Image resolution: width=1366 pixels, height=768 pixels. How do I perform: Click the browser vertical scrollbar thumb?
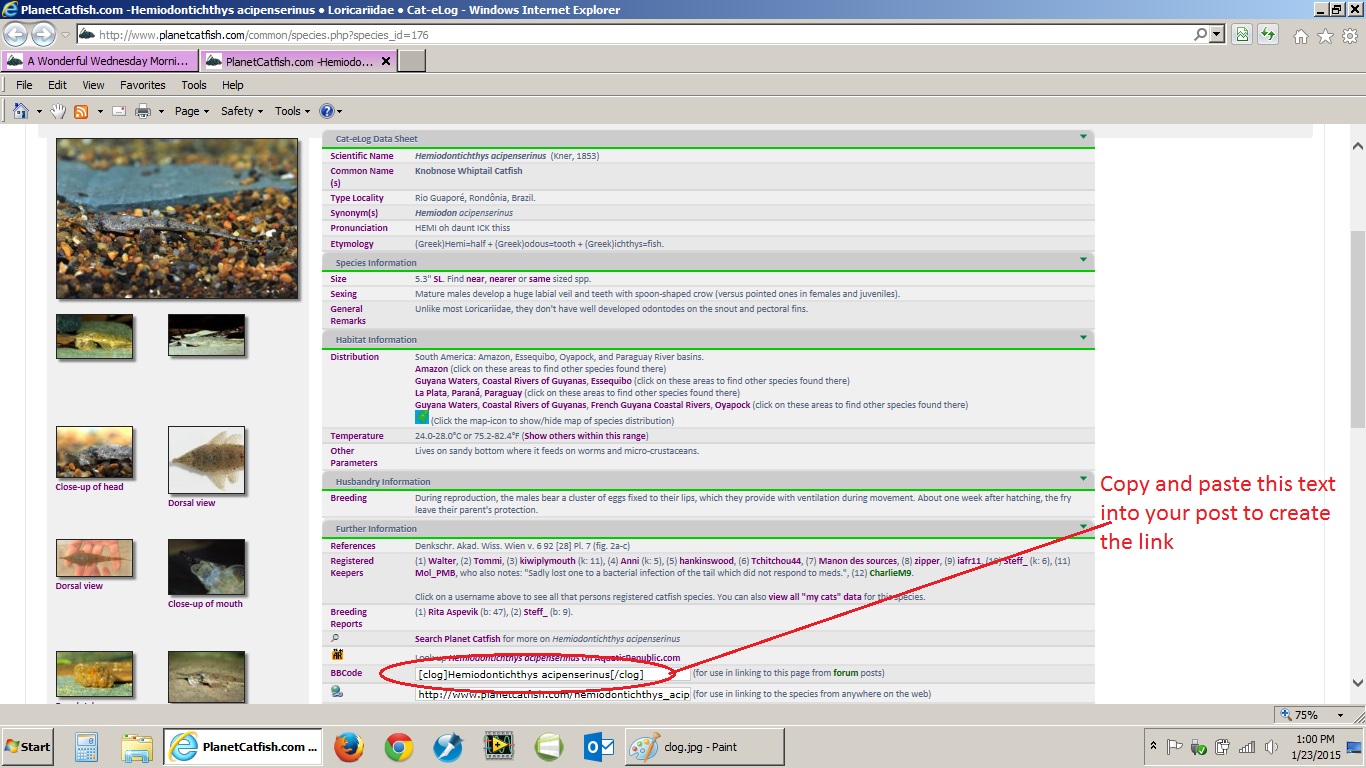pyautogui.click(x=1357, y=328)
